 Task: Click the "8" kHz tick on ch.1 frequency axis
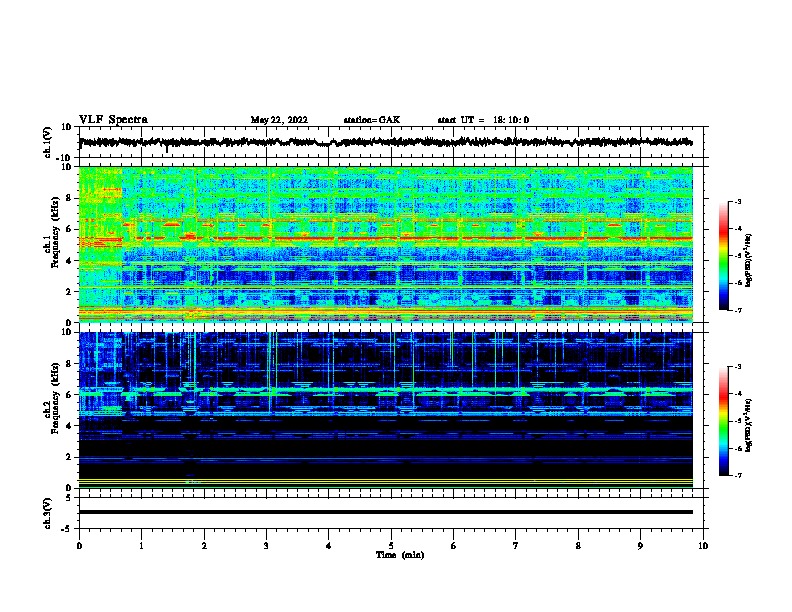point(69,198)
